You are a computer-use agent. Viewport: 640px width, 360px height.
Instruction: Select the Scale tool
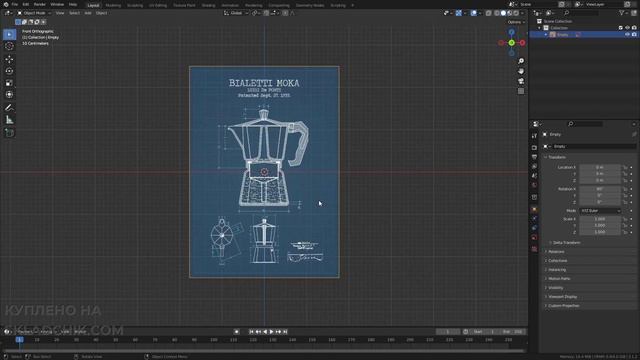(9, 83)
